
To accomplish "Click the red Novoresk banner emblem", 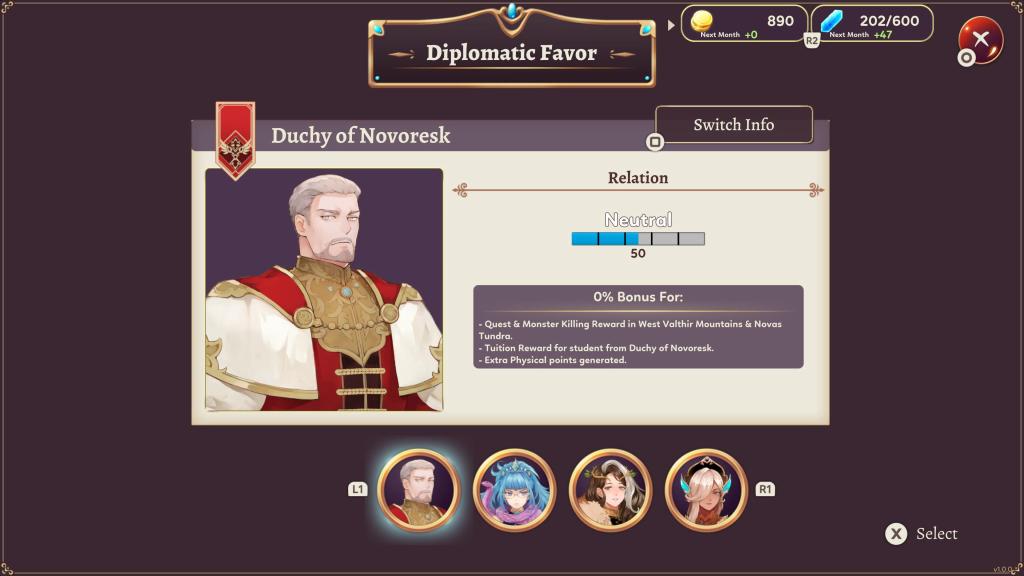I will pos(235,140).
